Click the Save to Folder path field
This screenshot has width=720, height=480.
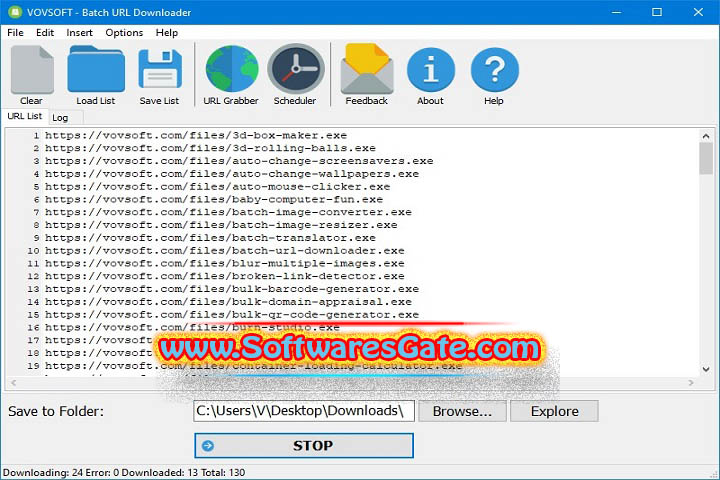(x=304, y=411)
